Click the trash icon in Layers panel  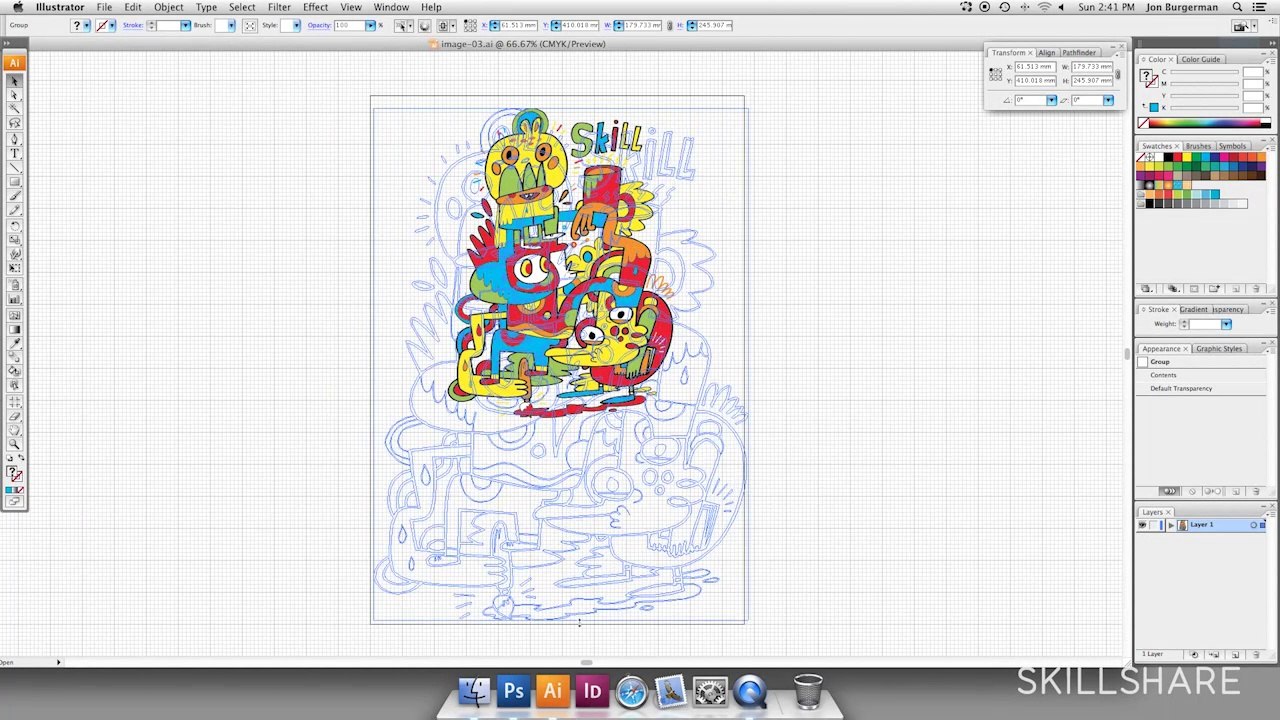[x=1256, y=654]
